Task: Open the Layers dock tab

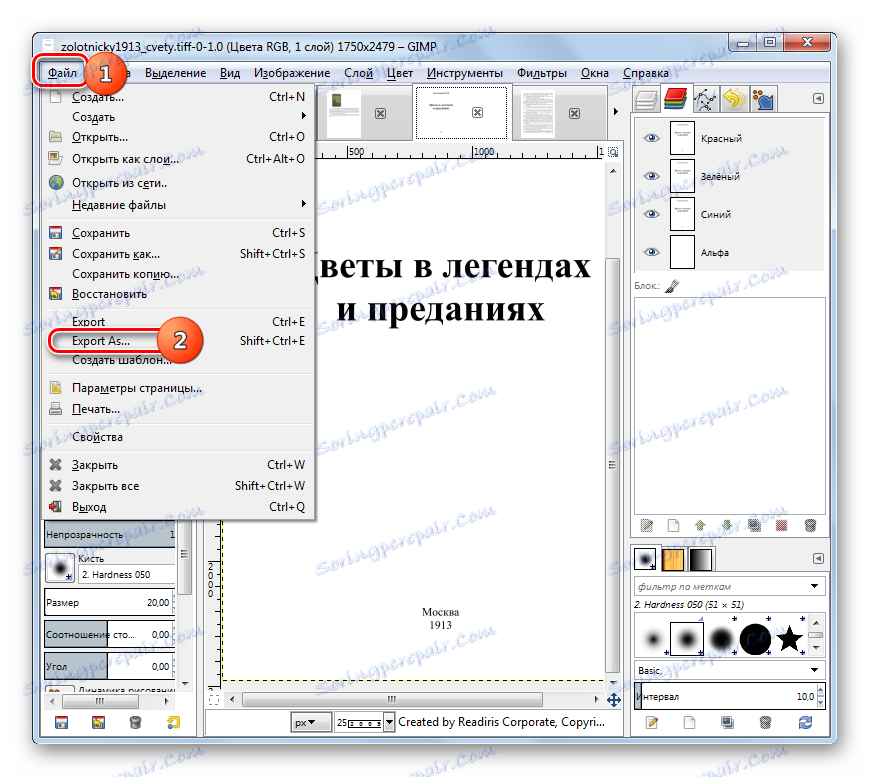Action: point(646,100)
